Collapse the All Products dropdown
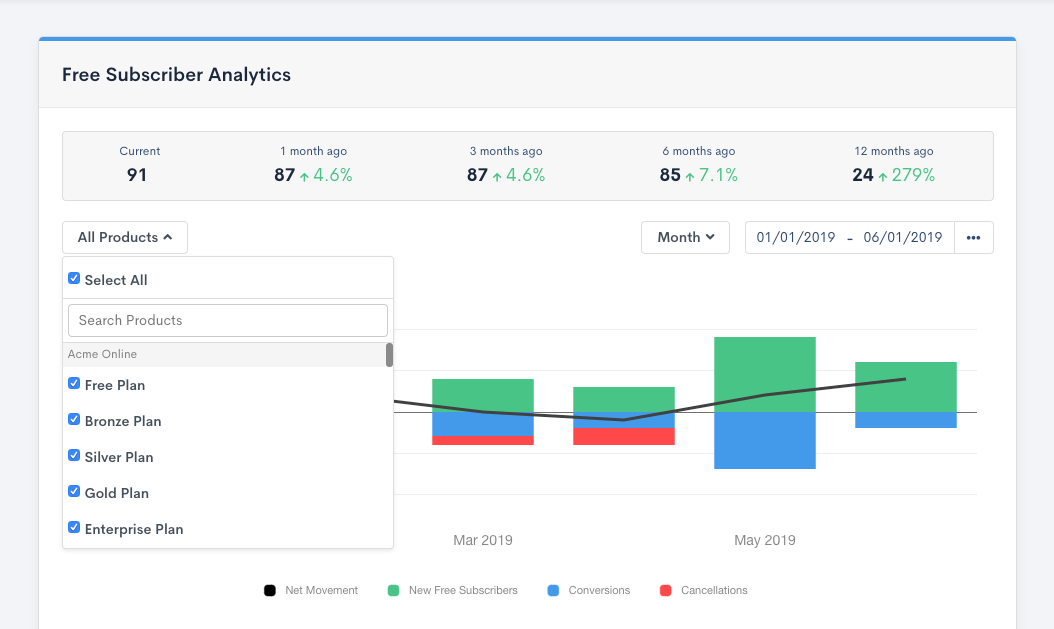 pos(124,237)
